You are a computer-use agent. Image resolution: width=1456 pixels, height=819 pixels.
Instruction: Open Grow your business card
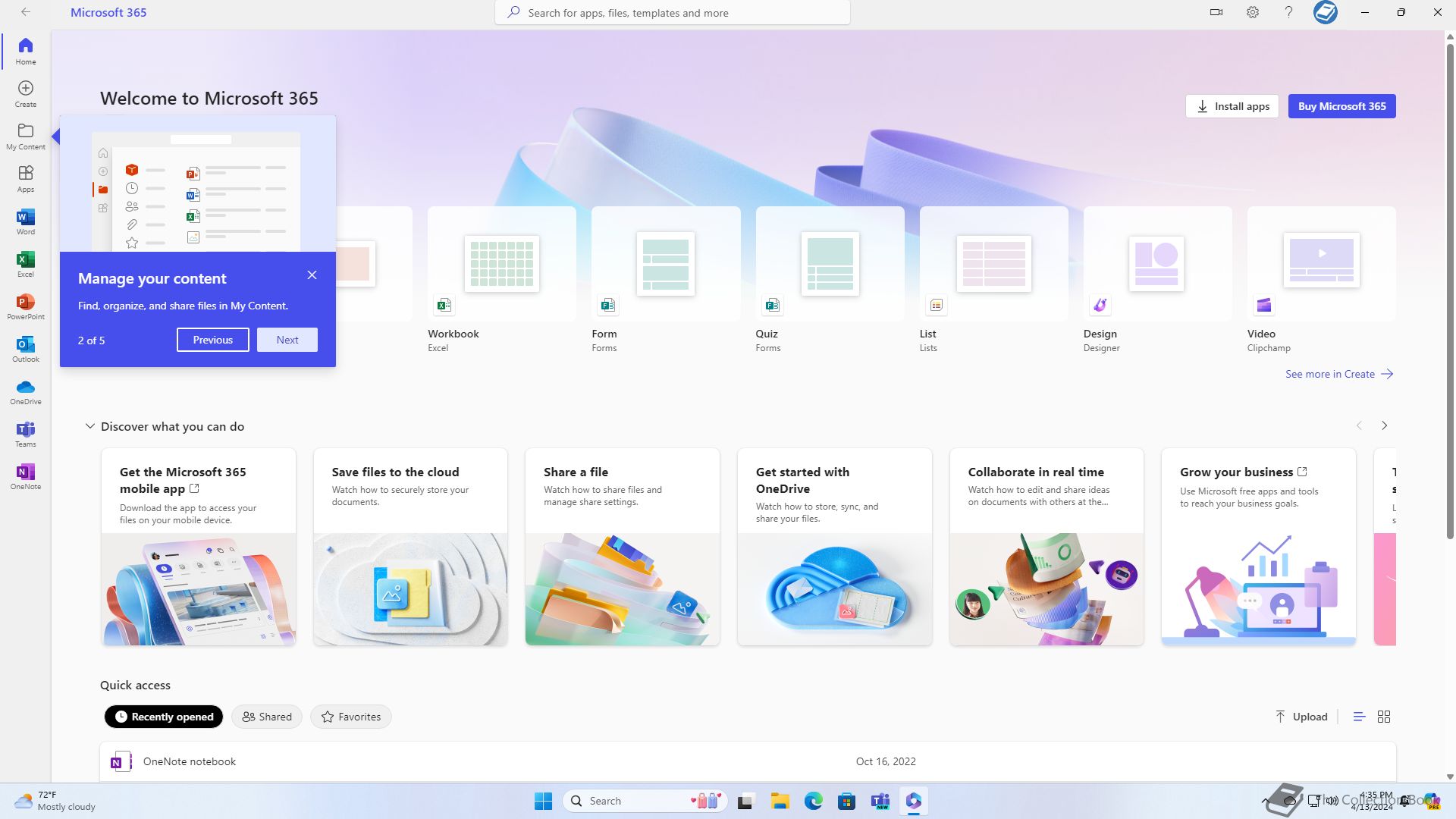click(x=1258, y=547)
